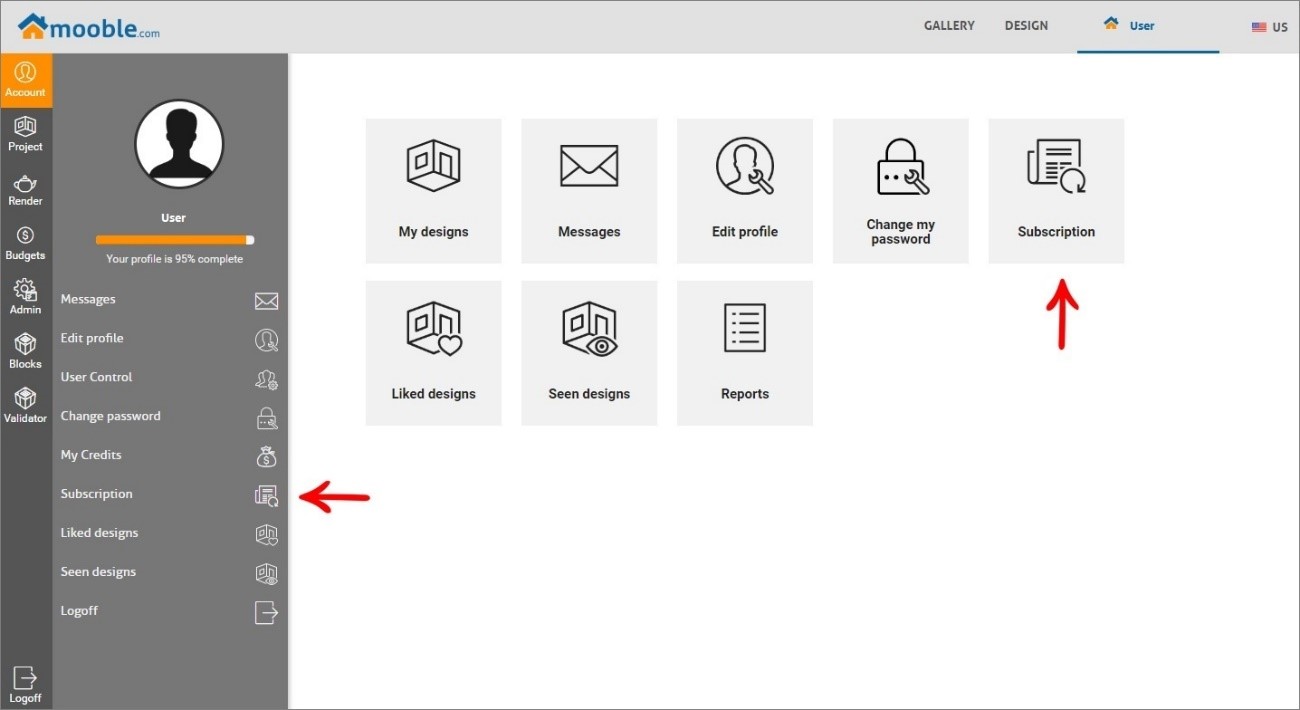This screenshot has height=710, width=1300.
Task: Click the Logoff link in sidebar list
Action: coord(79,611)
